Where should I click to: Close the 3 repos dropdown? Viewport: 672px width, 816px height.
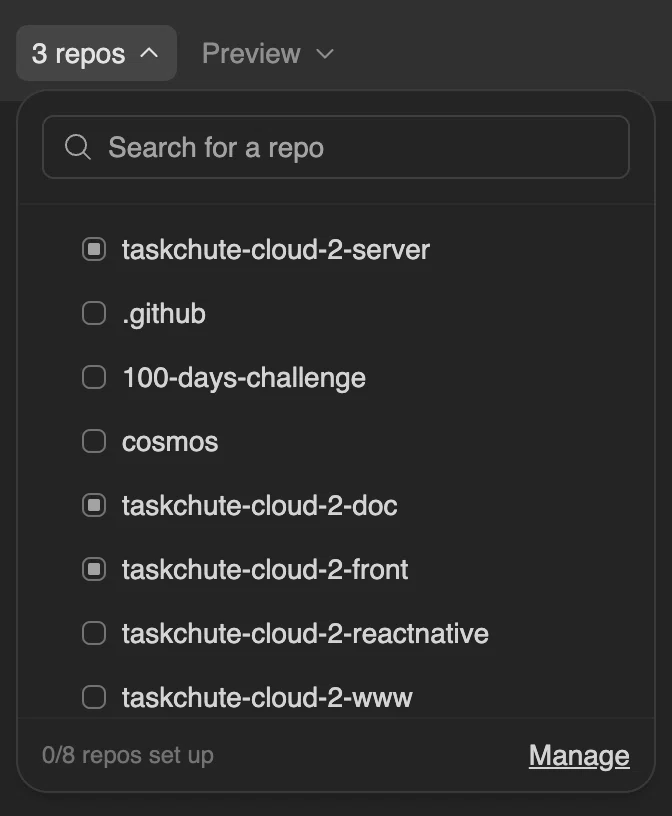96,53
